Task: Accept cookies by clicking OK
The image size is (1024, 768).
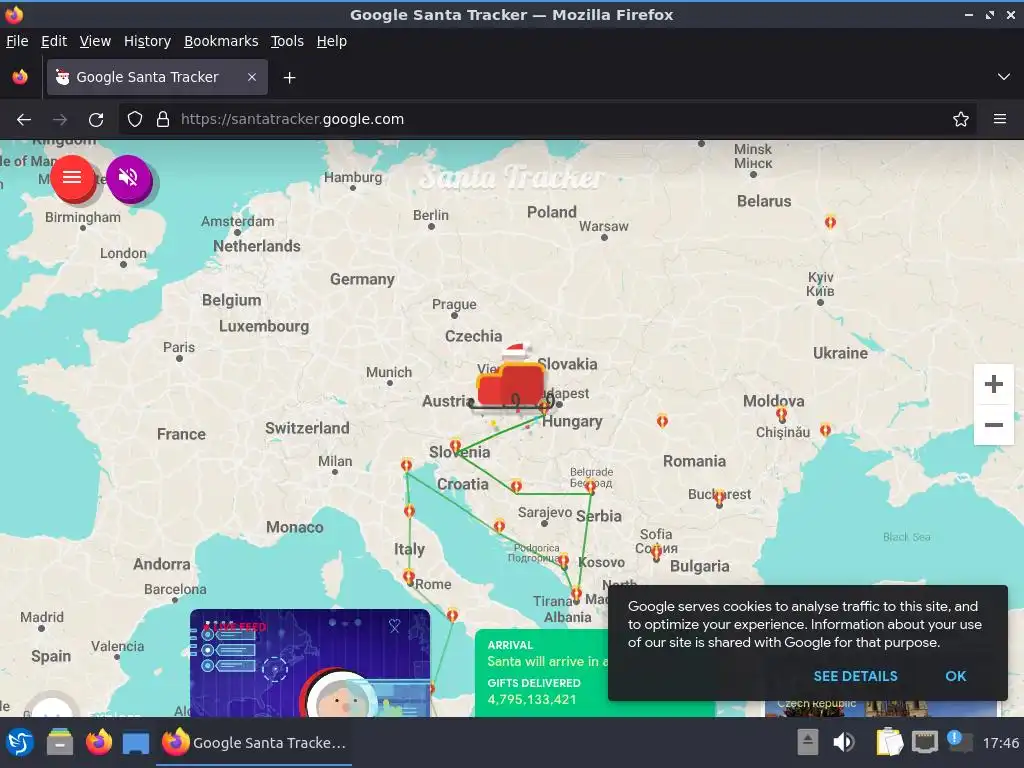Action: [955, 676]
